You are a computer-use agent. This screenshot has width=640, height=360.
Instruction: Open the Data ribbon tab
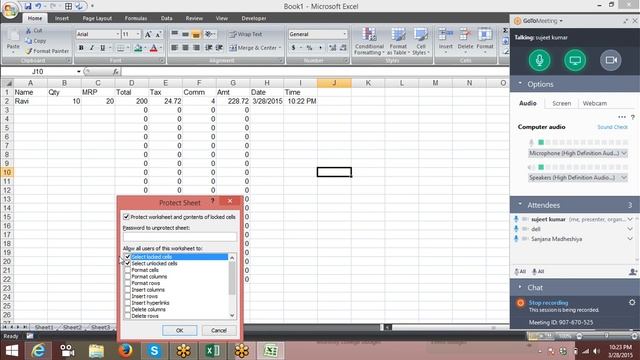(167, 18)
